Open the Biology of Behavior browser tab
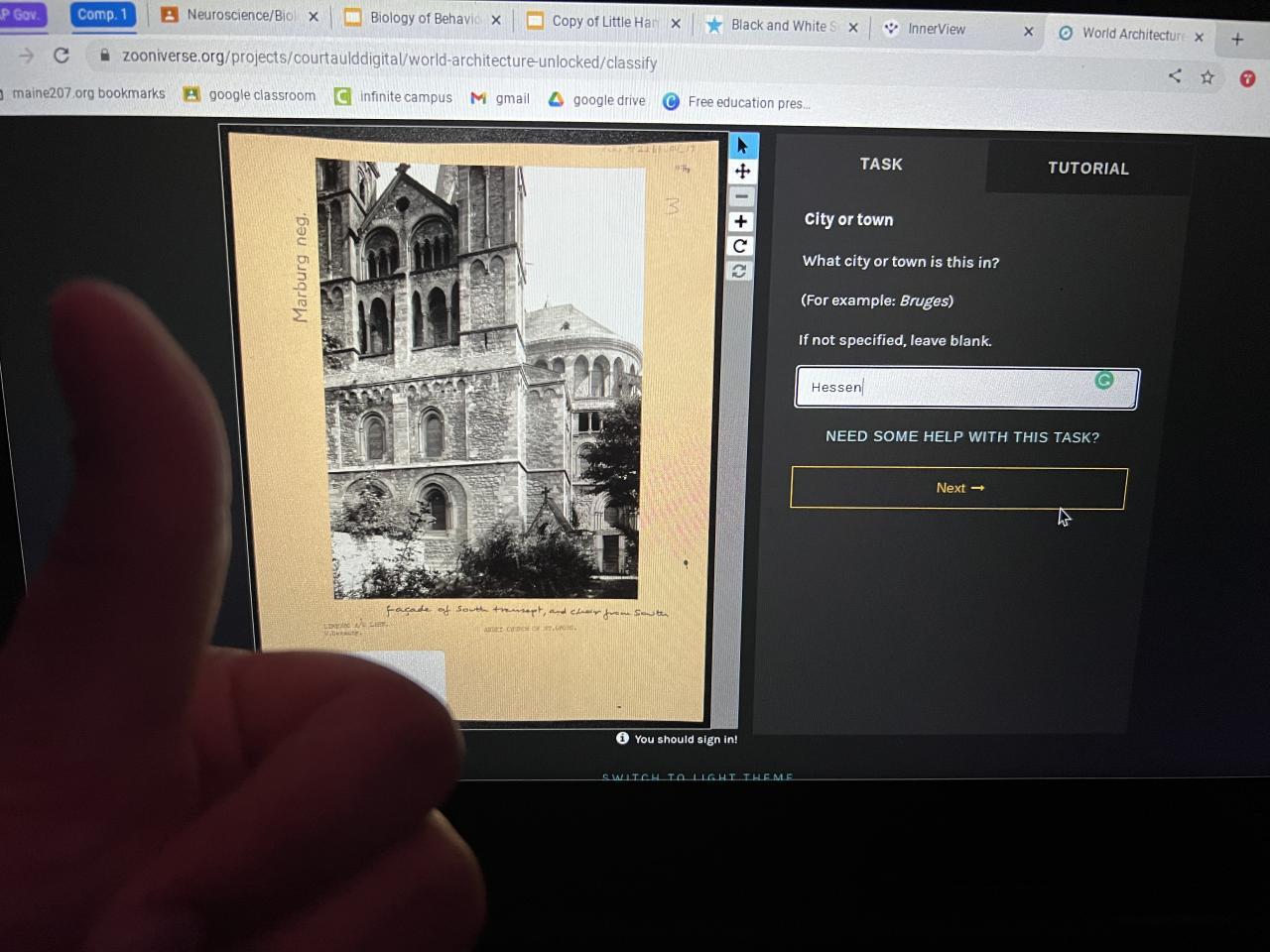 pyautogui.click(x=424, y=19)
